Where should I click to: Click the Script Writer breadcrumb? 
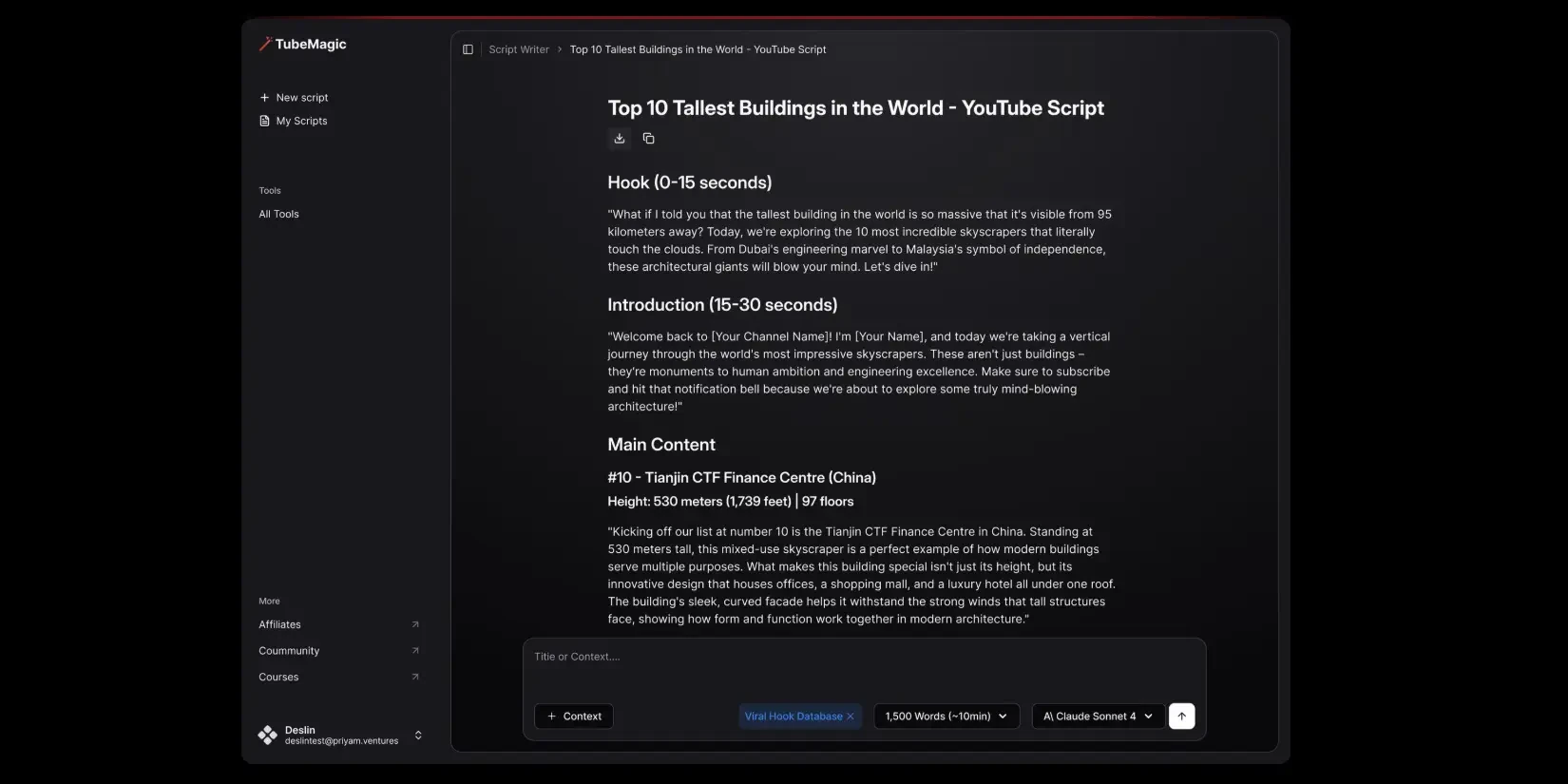(x=519, y=49)
